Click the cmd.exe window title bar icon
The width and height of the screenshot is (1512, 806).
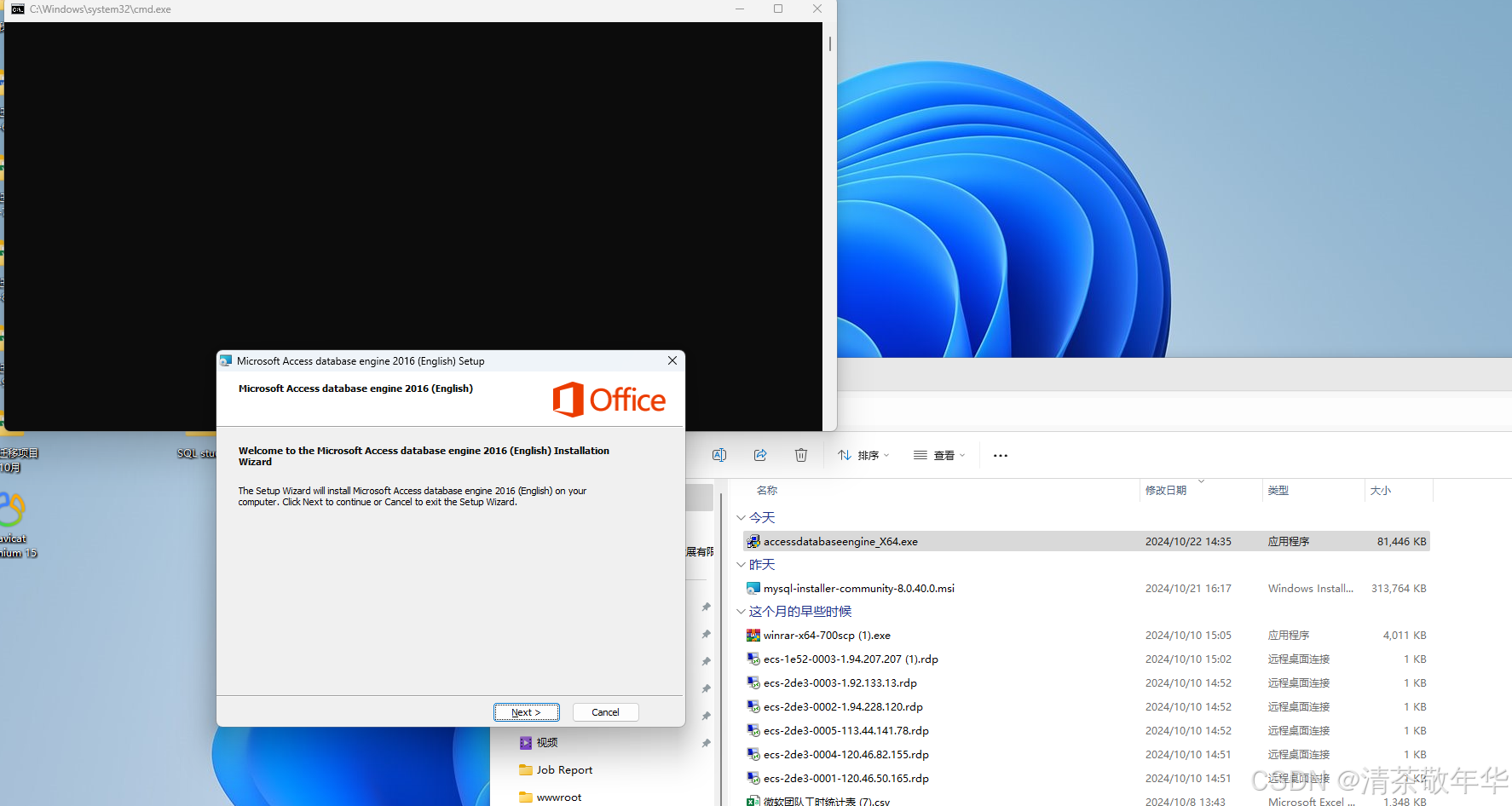tap(17, 9)
